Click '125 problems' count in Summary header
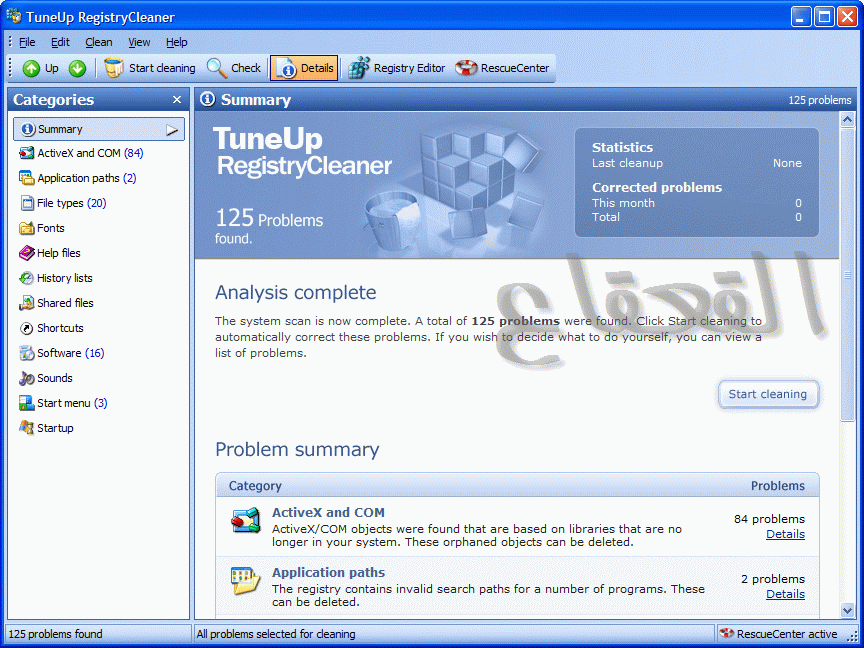Viewport: 864px width, 648px height. point(819,100)
